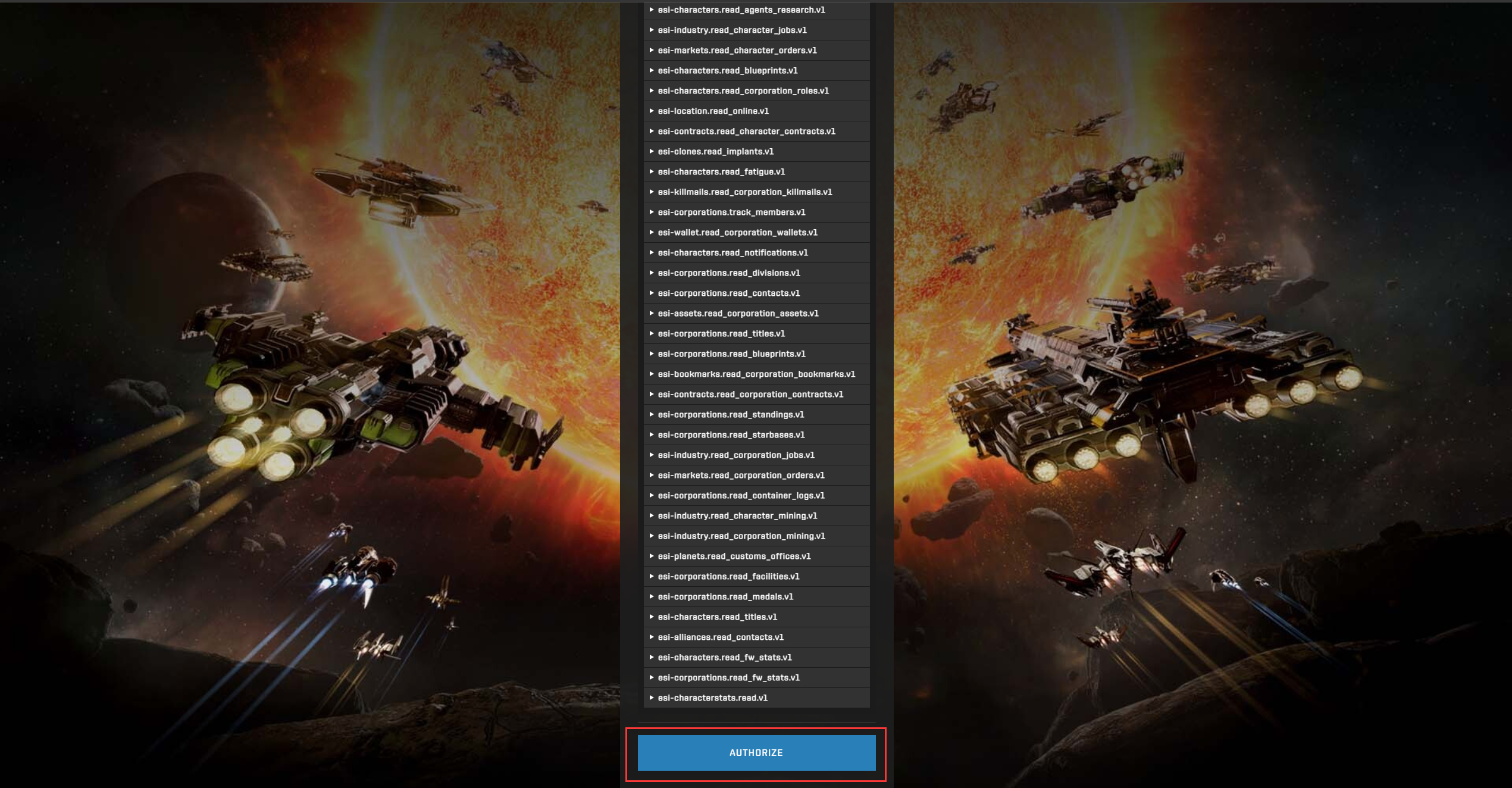Expand esi-killmails.read_corporation_killmails.v1 scope

744,192
